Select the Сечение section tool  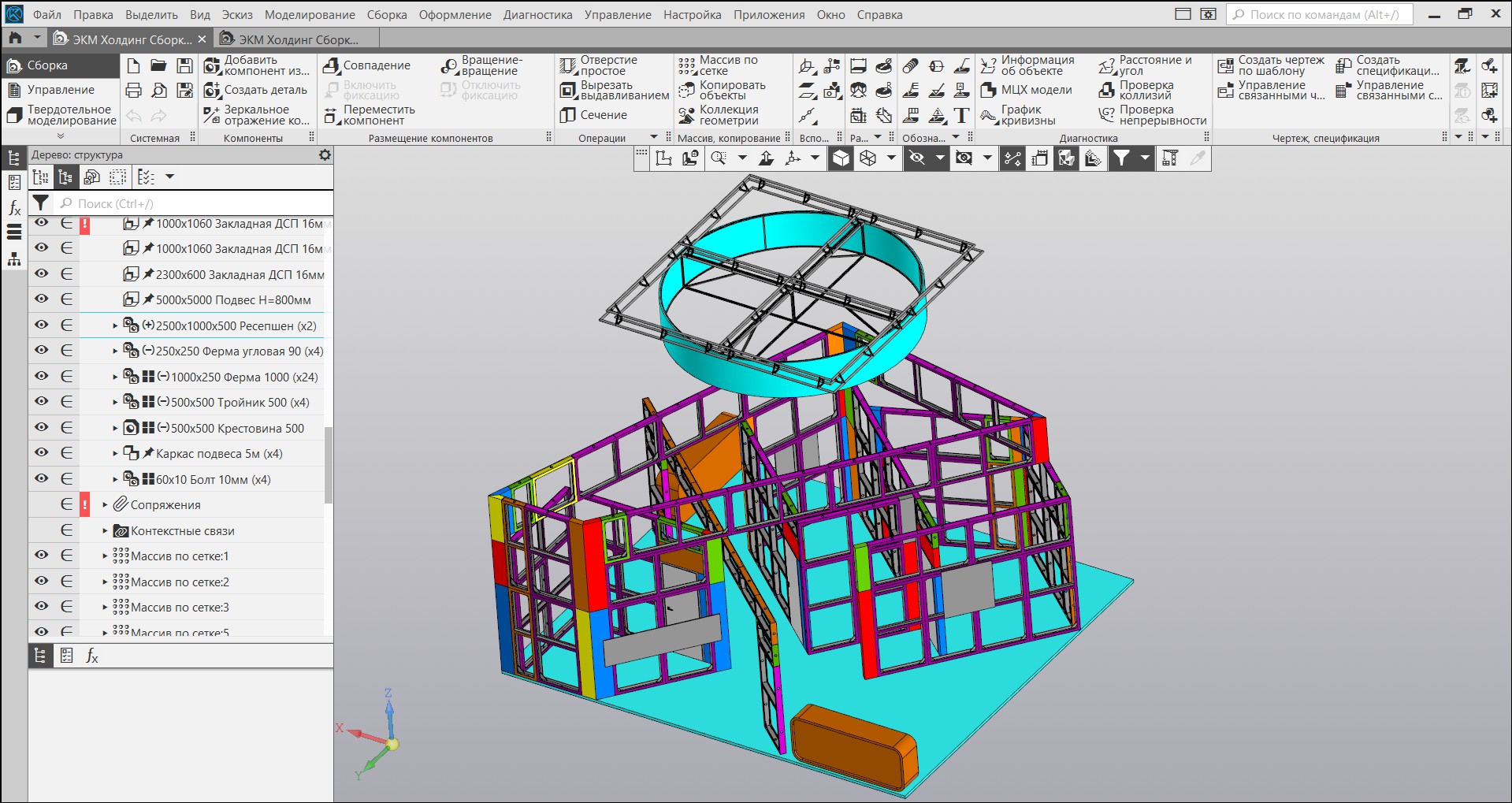tap(594, 115)
